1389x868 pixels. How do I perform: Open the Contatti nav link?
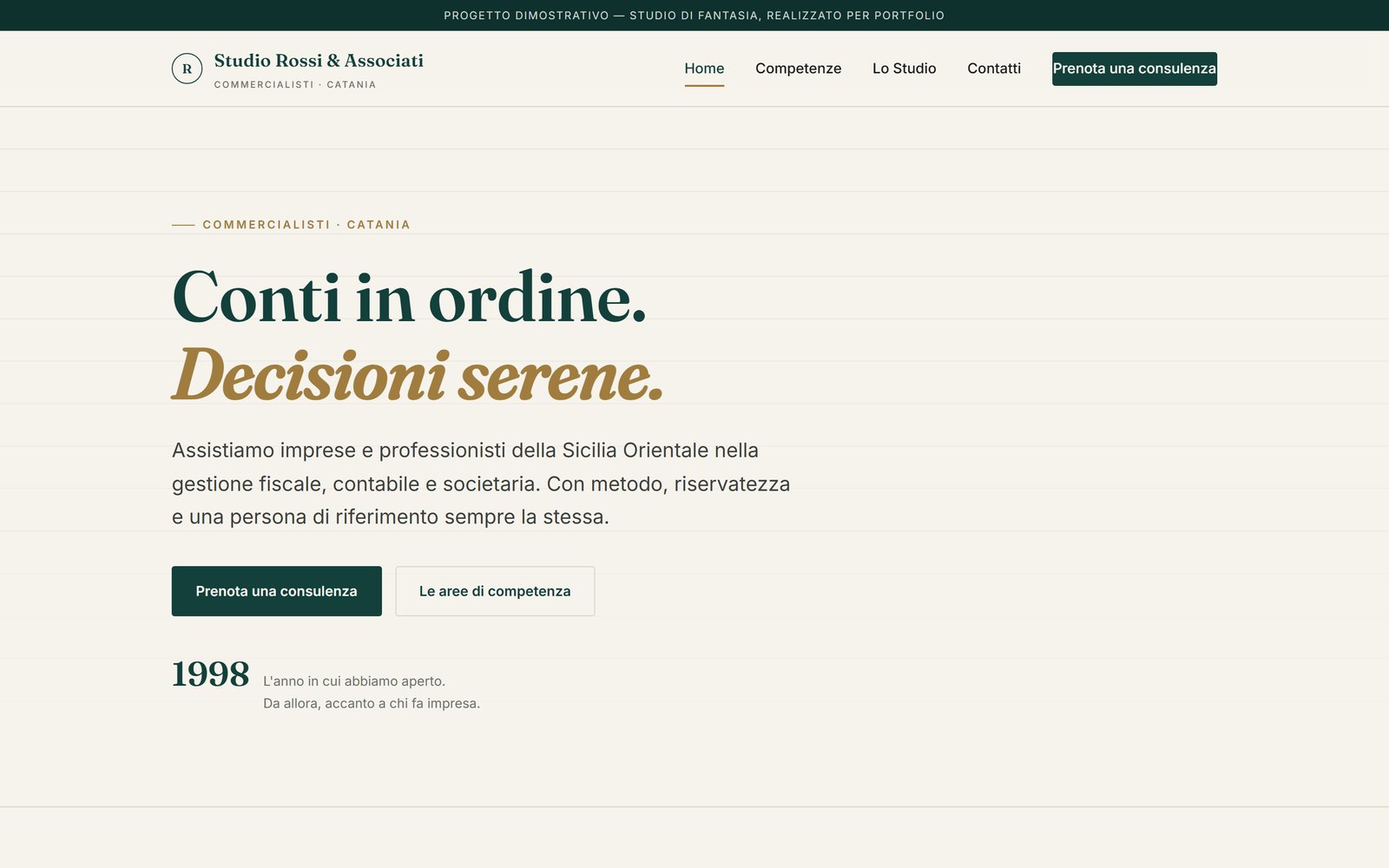994,69
